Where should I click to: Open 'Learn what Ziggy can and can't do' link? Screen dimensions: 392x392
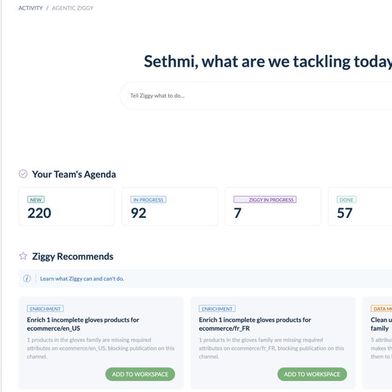click(x=82, y=279)
